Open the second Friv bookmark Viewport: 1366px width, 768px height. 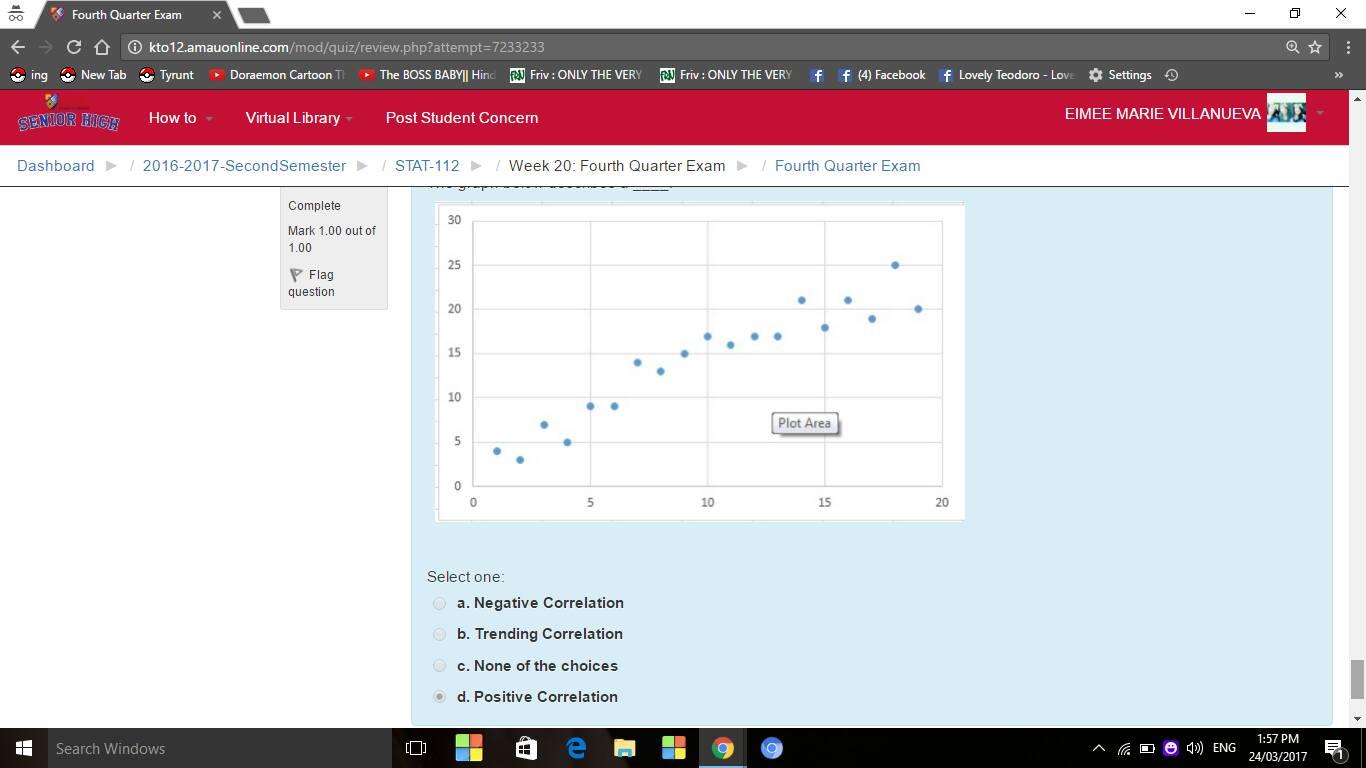point(726,75)
